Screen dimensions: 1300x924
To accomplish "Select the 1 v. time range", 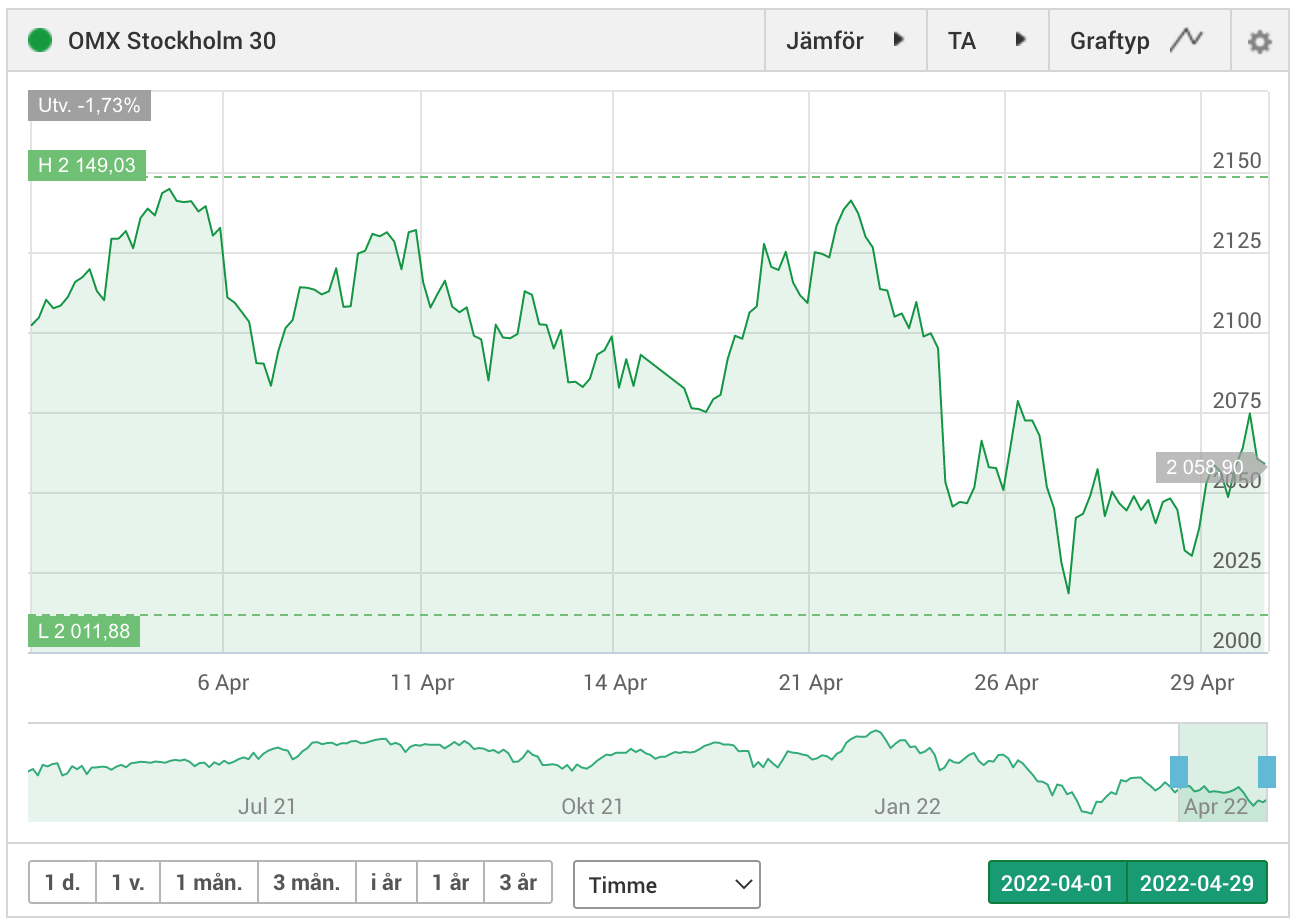I will [x=128, y=883].
